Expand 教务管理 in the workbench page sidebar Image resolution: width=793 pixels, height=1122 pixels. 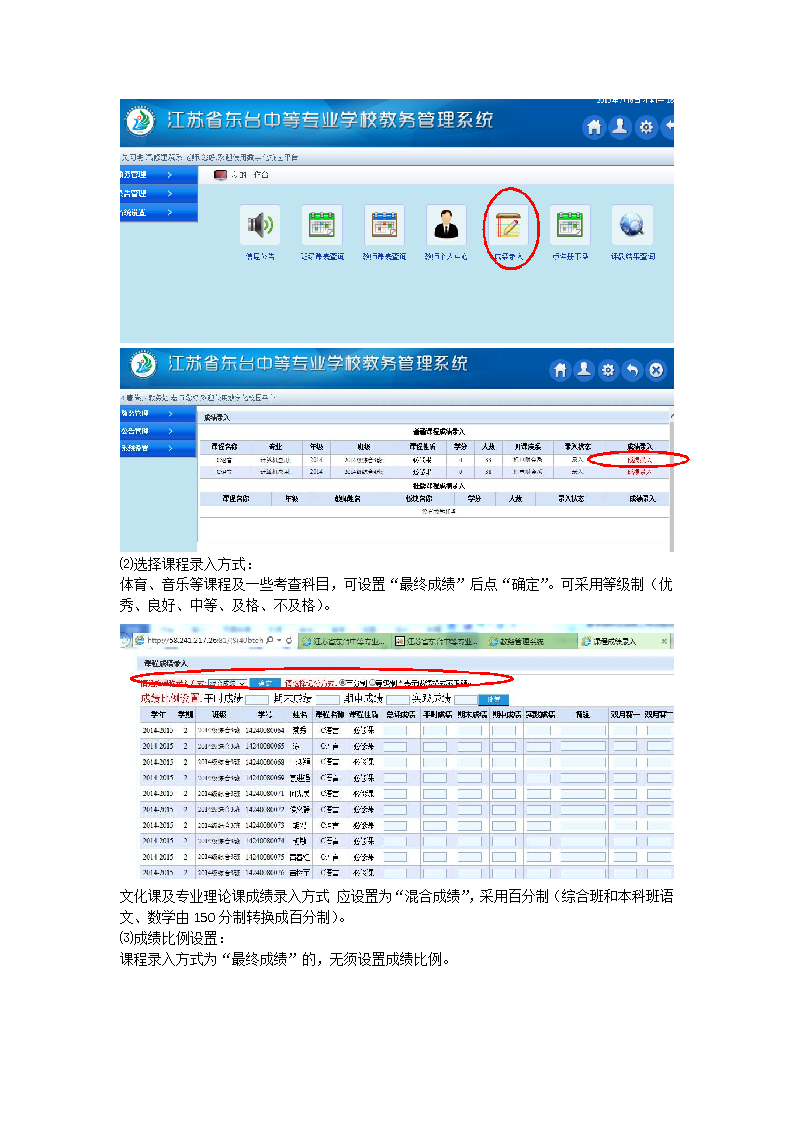point(158,175)
